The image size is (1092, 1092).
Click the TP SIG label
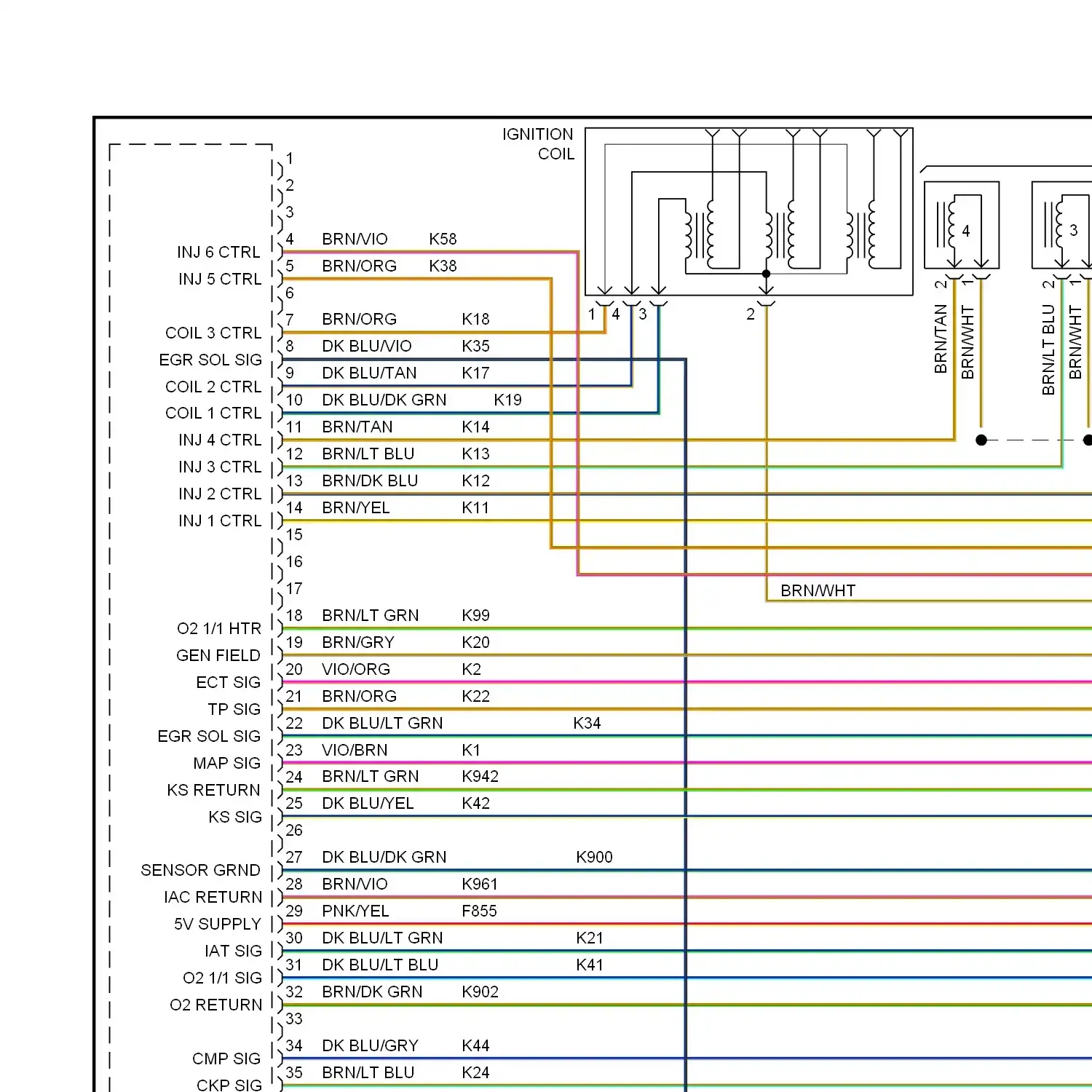click(234, 709)
